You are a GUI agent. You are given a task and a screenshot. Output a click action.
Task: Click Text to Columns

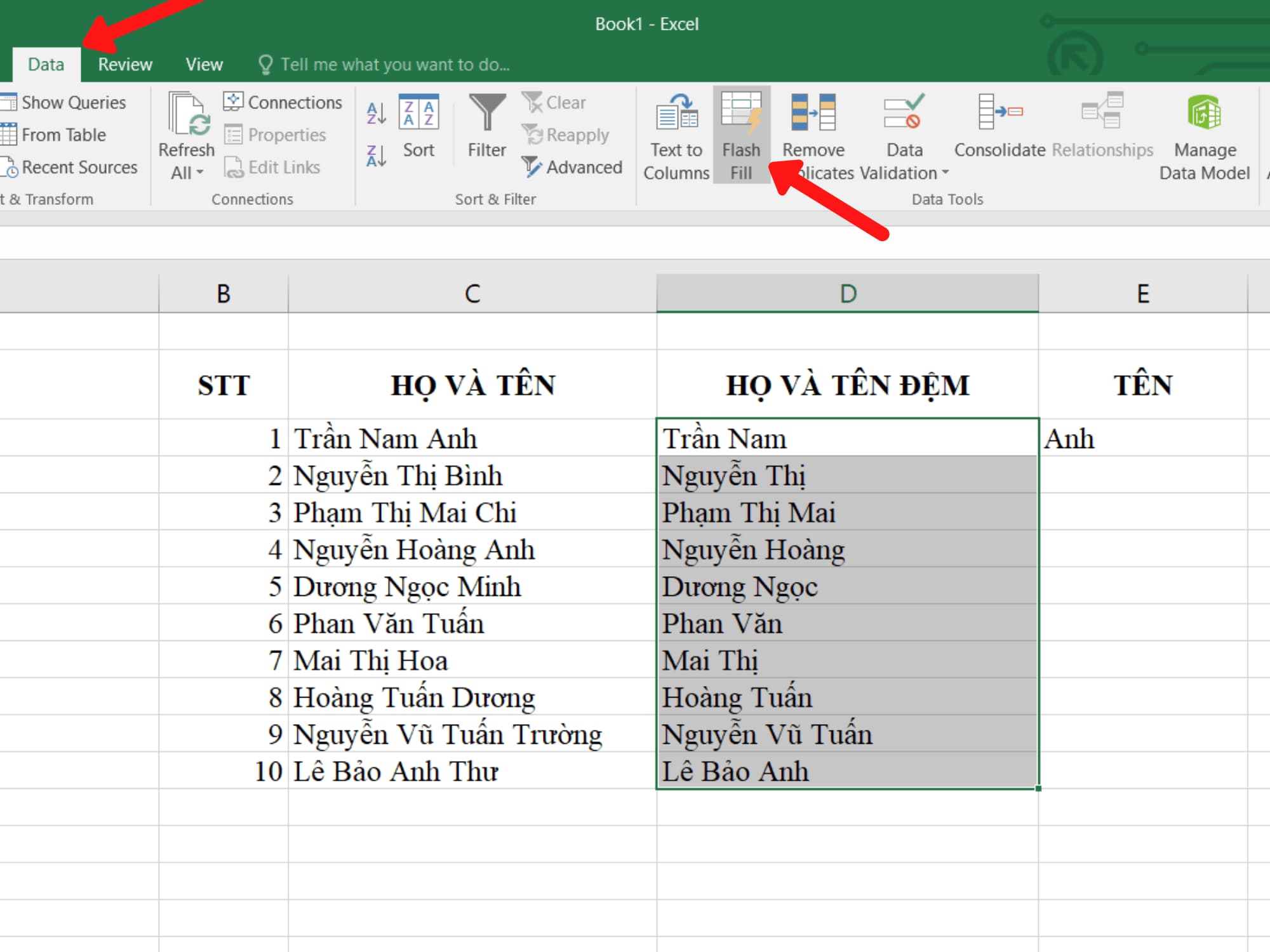(x=676, y=136)
